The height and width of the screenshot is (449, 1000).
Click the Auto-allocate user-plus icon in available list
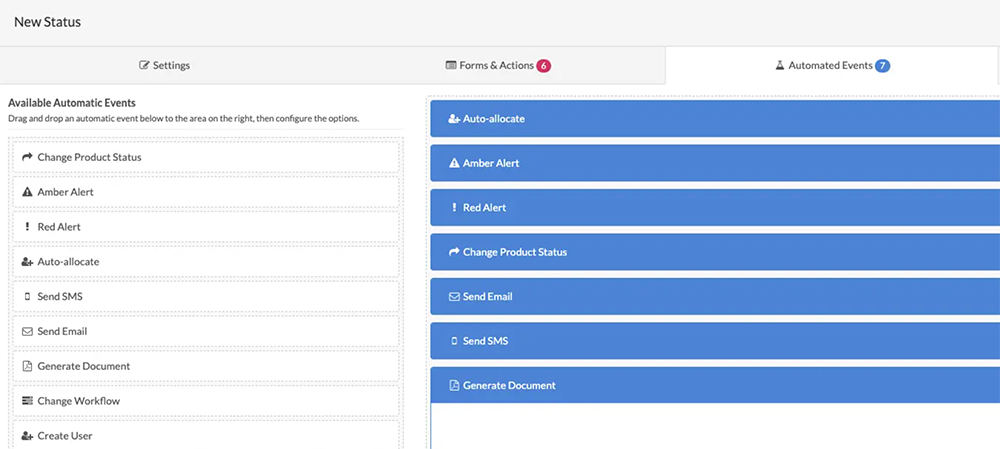[27, 261]
